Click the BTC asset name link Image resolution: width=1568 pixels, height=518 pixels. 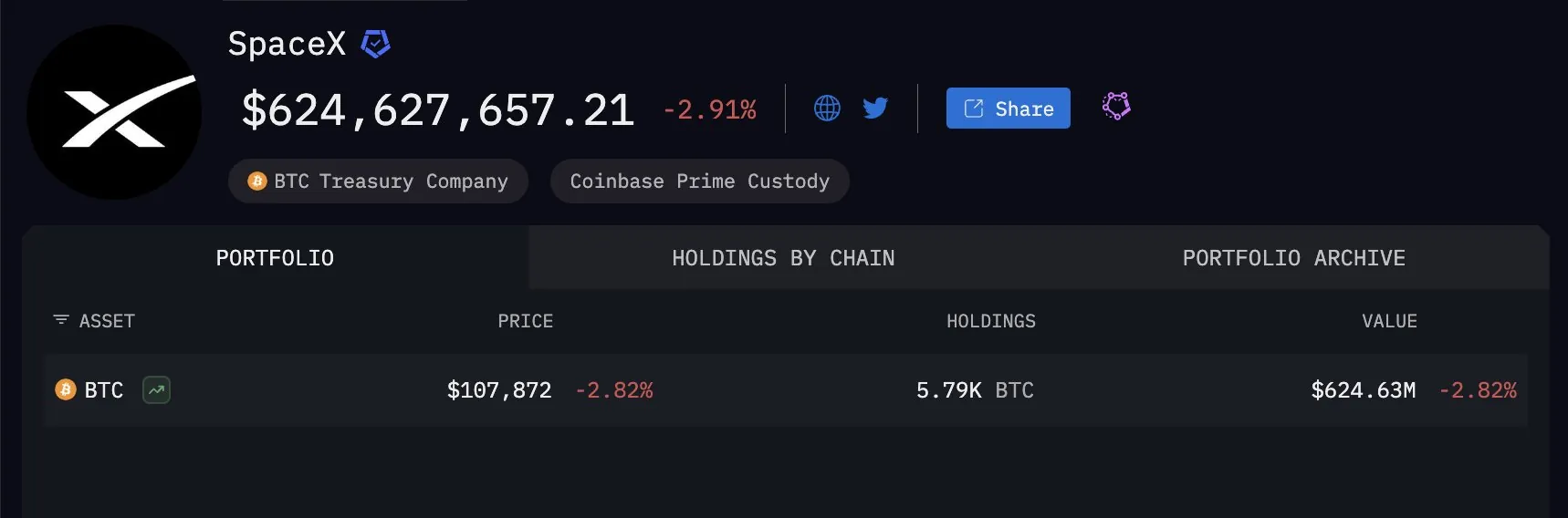click(x=103, y=390)
